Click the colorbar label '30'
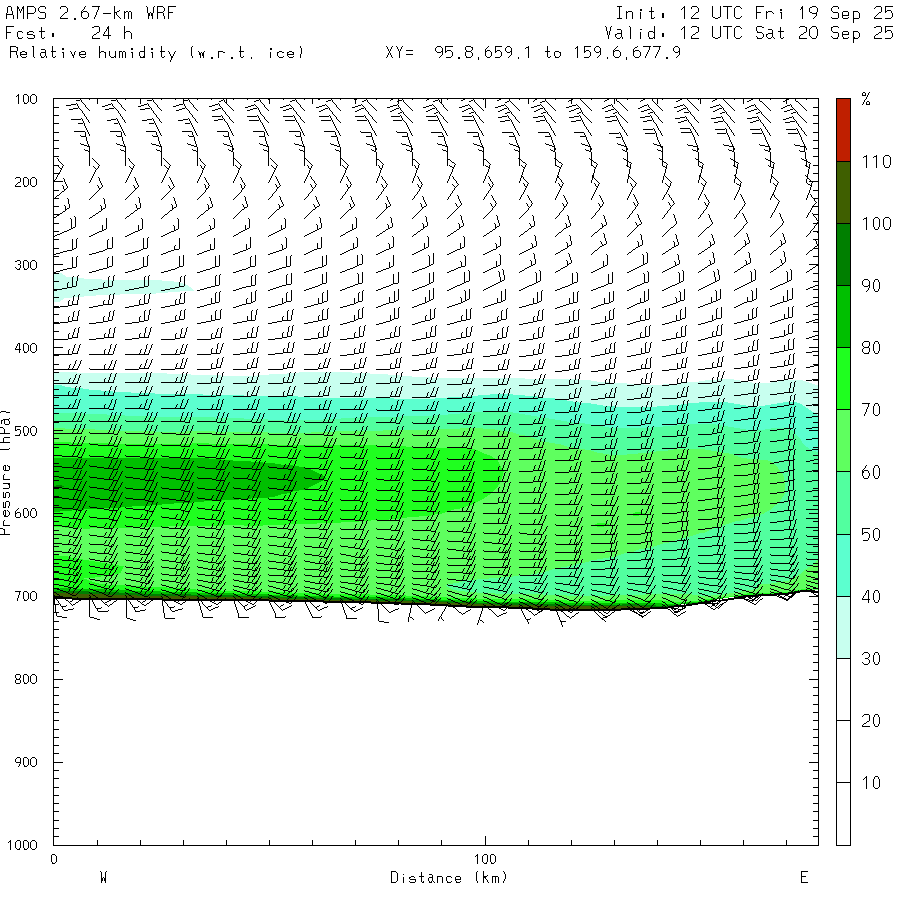Viewport: 900px width, 900px height. tap(871, 659)
